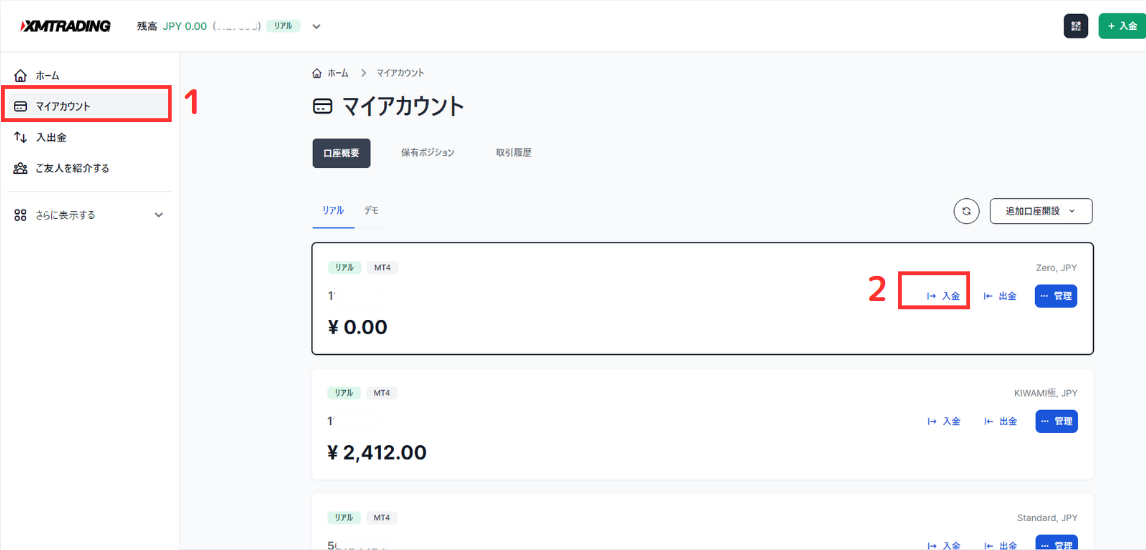Expand the balance account dropdown chevron
Image resolution: width=1146 pixels, height=550 pixels.
(x=317, y=26)
